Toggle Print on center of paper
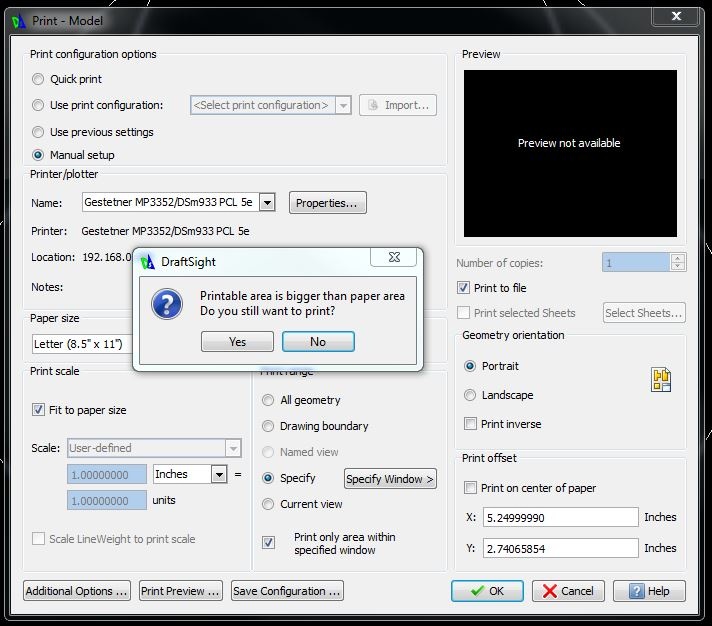This screenshot has height=626, width=712. coord(470,488)
